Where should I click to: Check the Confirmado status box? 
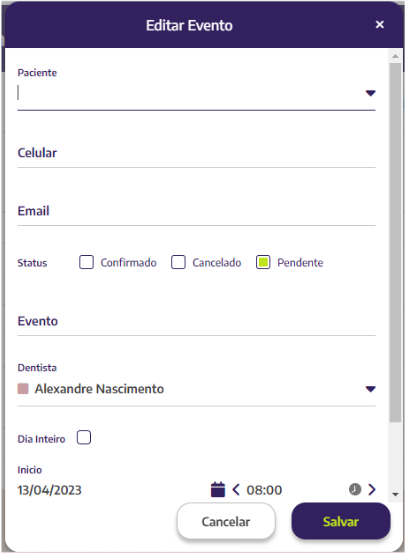coord(86,262)
